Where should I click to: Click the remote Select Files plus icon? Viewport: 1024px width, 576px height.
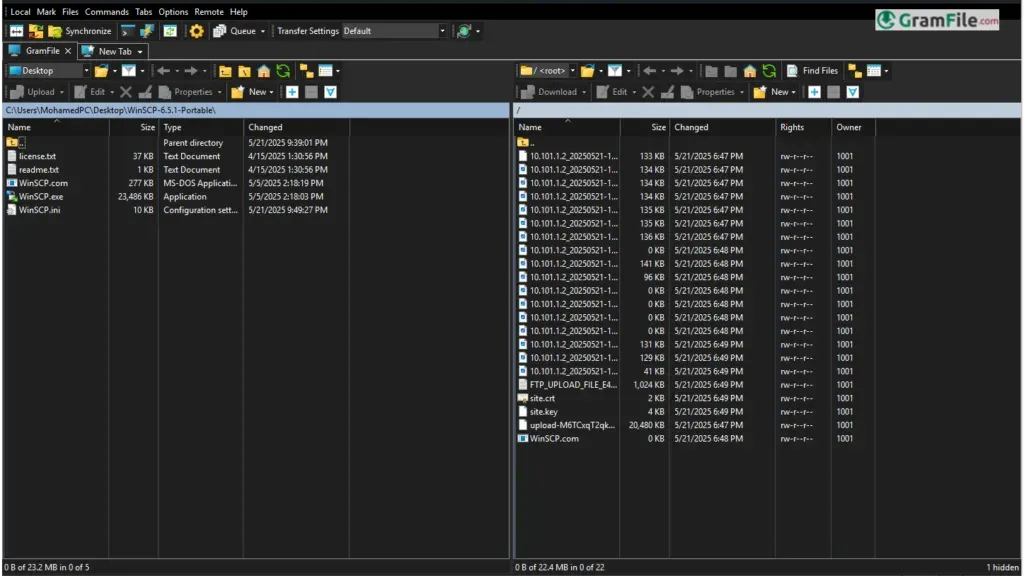(x=814, y=92)
